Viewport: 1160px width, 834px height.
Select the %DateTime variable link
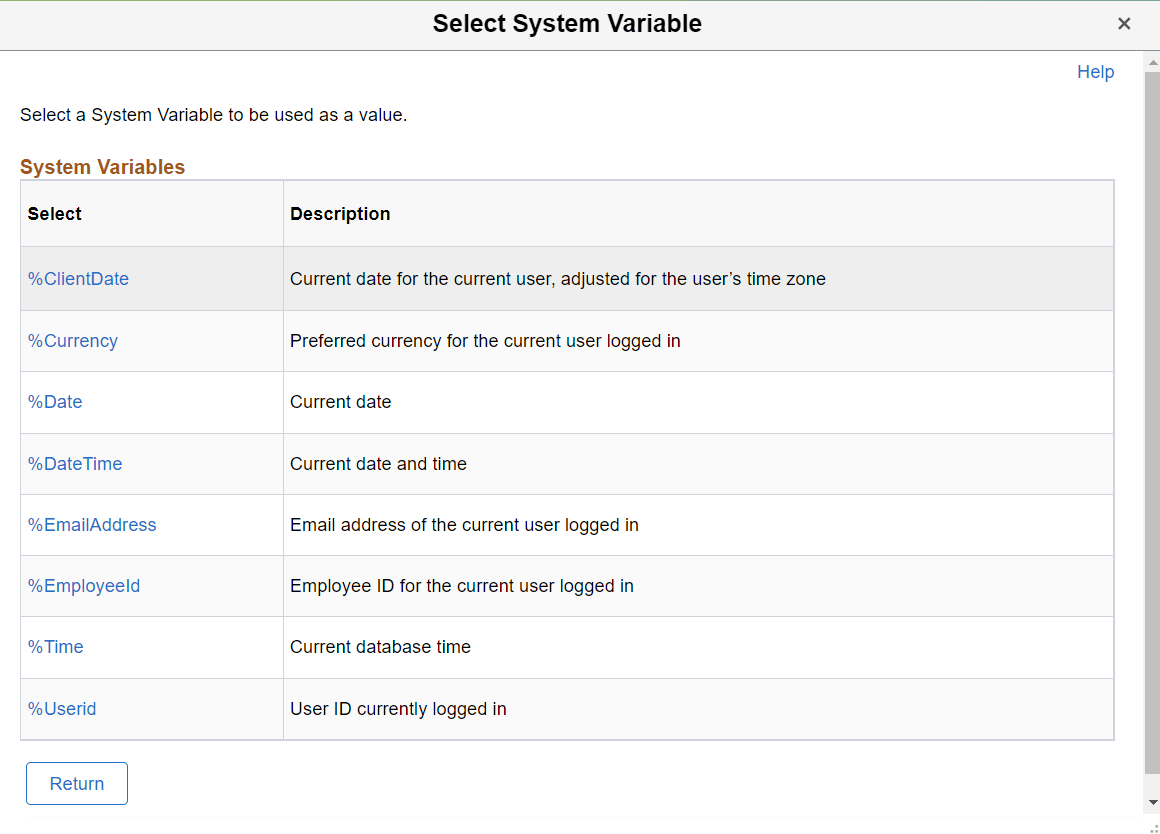click(75, 463)
